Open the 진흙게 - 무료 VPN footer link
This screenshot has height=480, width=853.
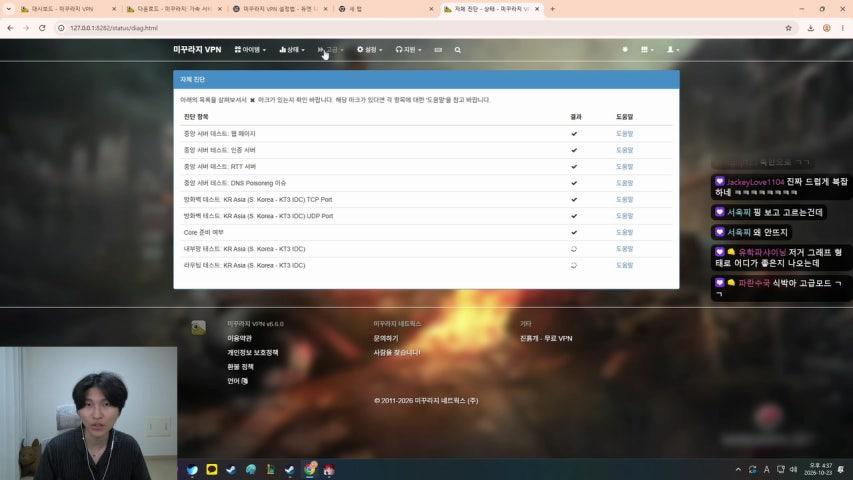click(546, 338)
